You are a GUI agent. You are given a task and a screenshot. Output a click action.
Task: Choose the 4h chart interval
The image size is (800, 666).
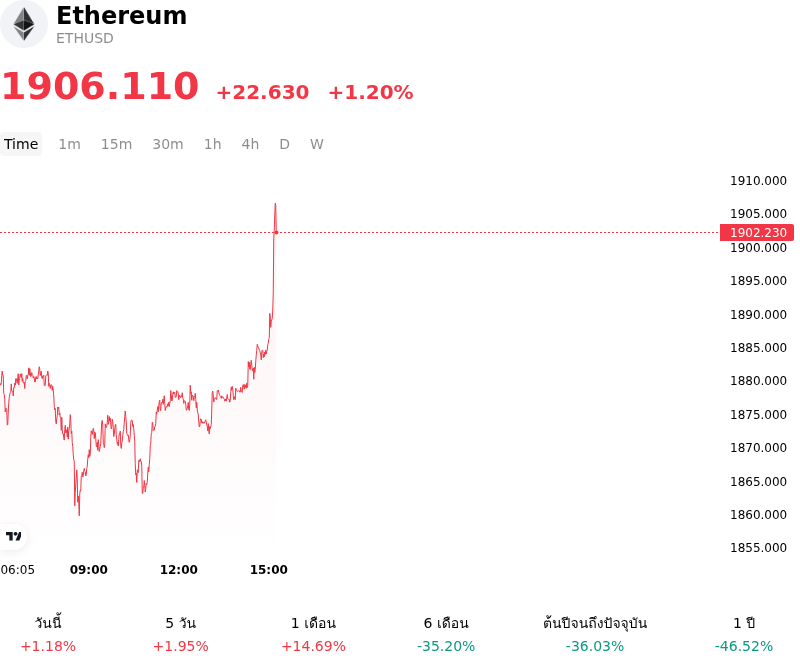tap(250, 144)
